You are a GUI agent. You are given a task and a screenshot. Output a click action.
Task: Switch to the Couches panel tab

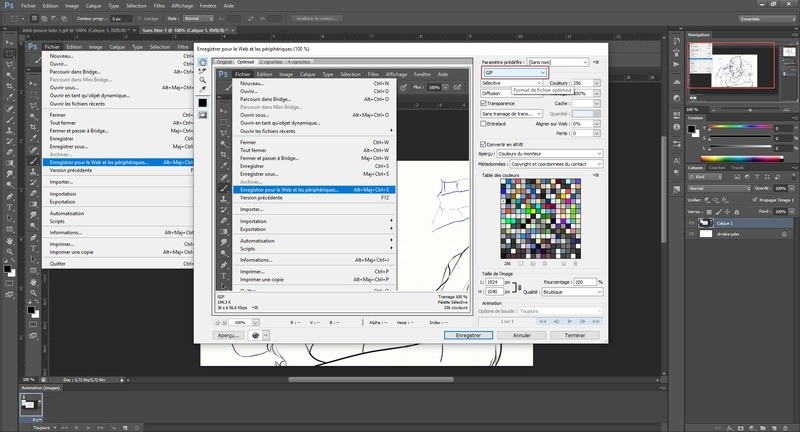716,168
